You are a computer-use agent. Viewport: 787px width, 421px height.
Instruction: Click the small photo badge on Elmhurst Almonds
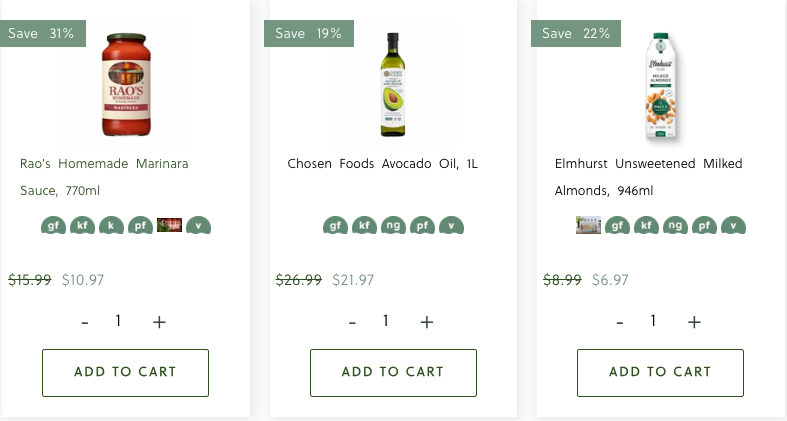pos(588,225)
